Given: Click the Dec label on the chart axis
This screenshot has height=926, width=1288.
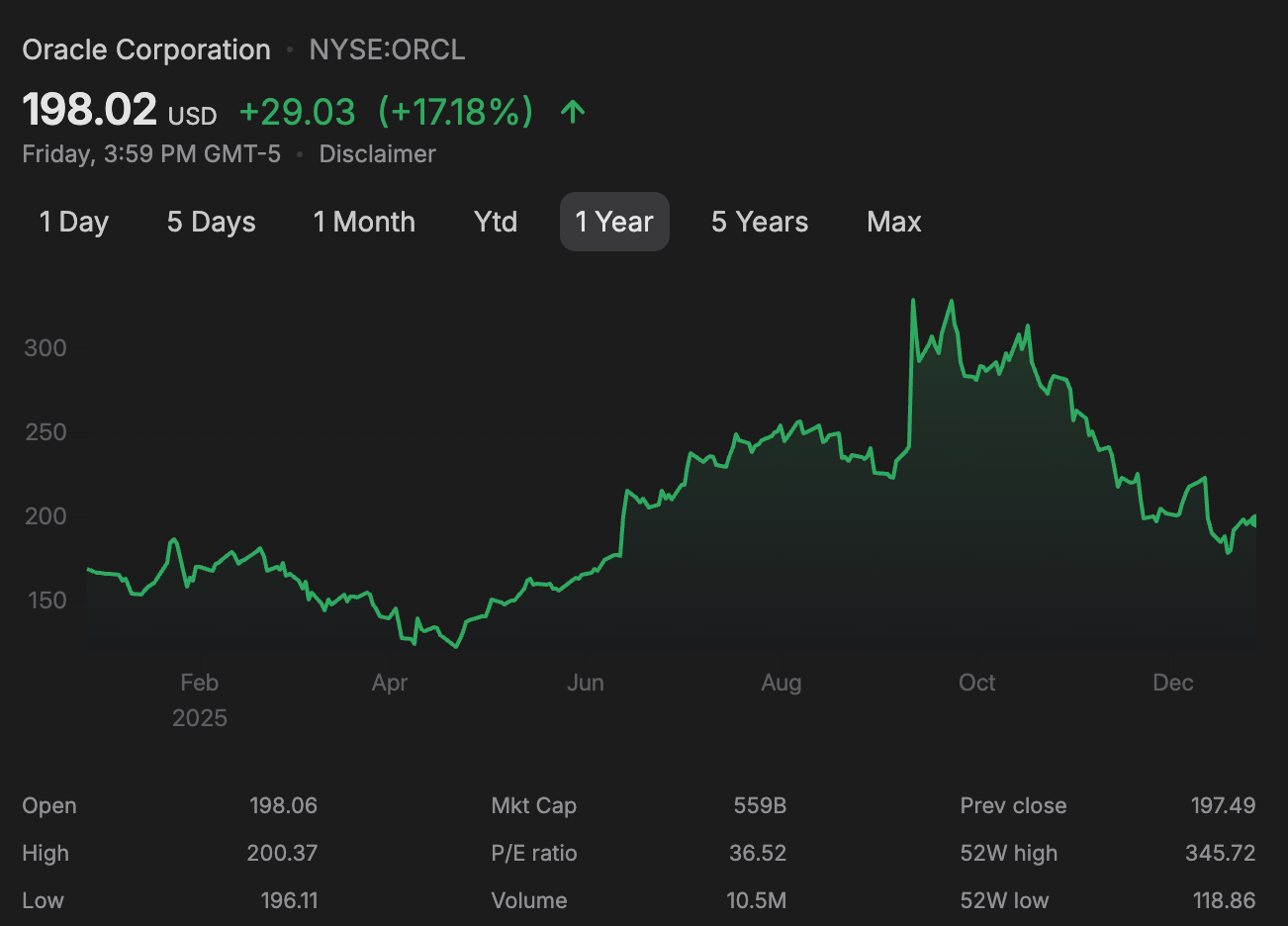Looking at the screenshot, I should [1173, 683].
